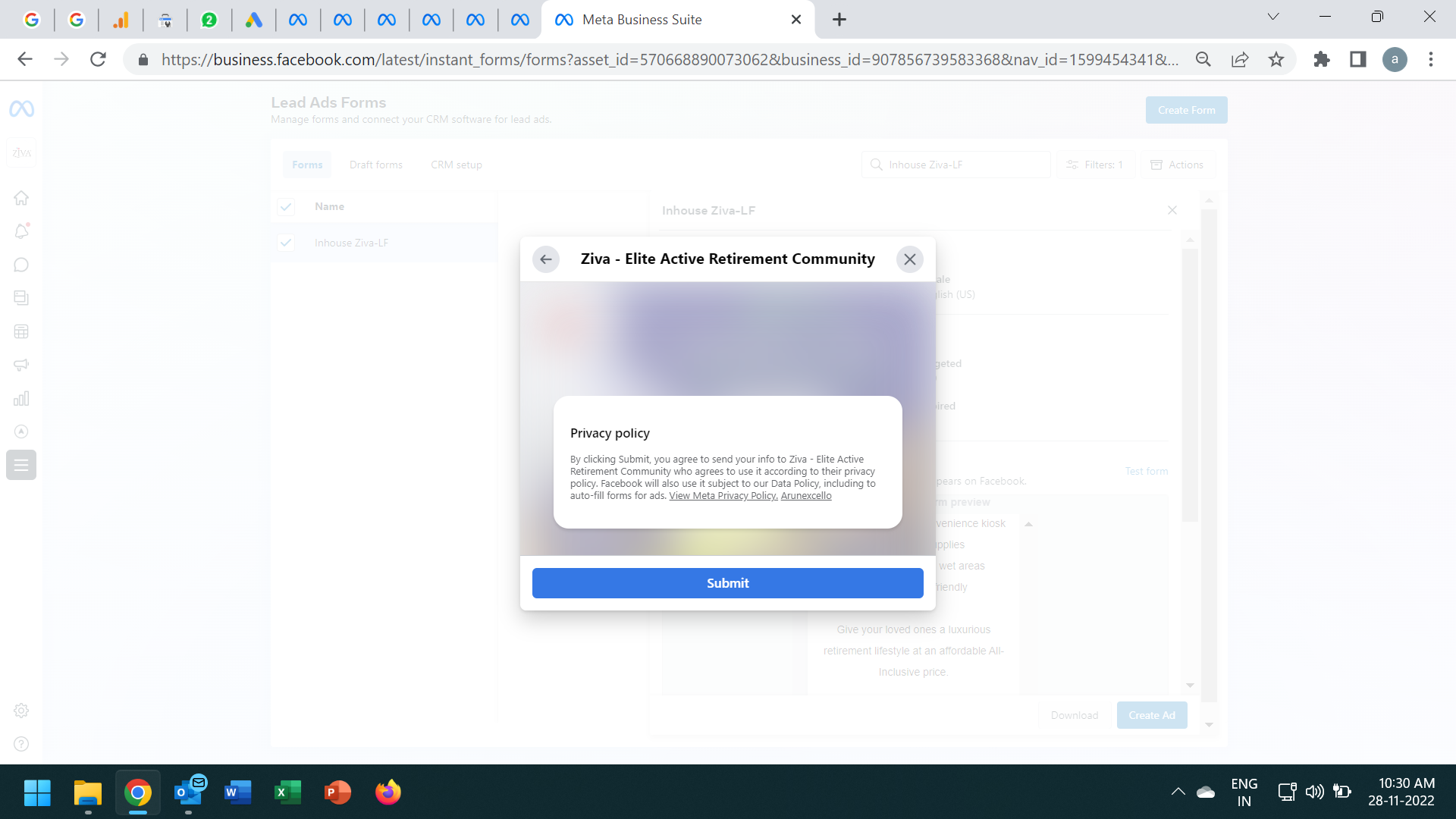Open notifications bell in left sidebar
Image resolution: width=1456 pixels, height=819 pixels.
pos(21,231)
